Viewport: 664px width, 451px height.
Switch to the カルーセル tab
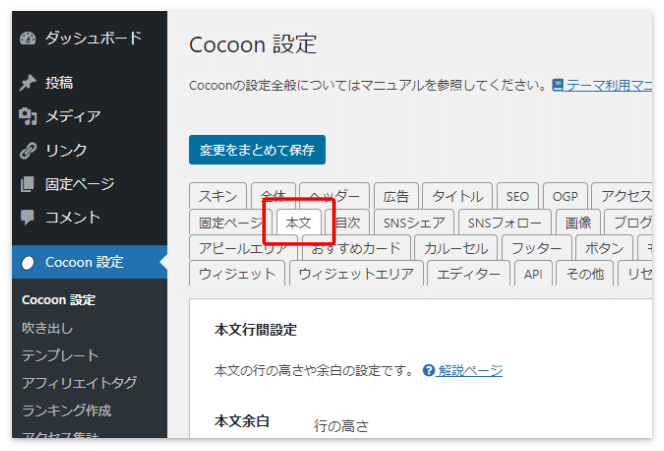pyautogui.click(x=456, y=248)
